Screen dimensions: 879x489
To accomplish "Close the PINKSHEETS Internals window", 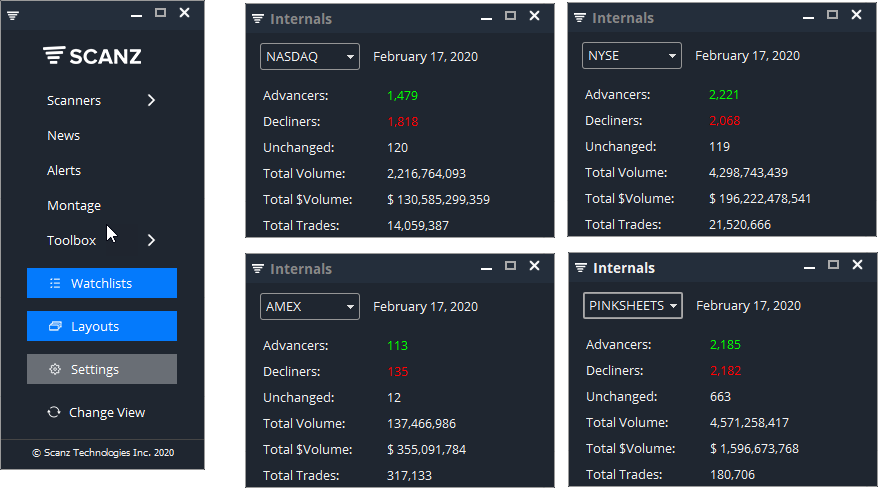I will tap(858, 265).
